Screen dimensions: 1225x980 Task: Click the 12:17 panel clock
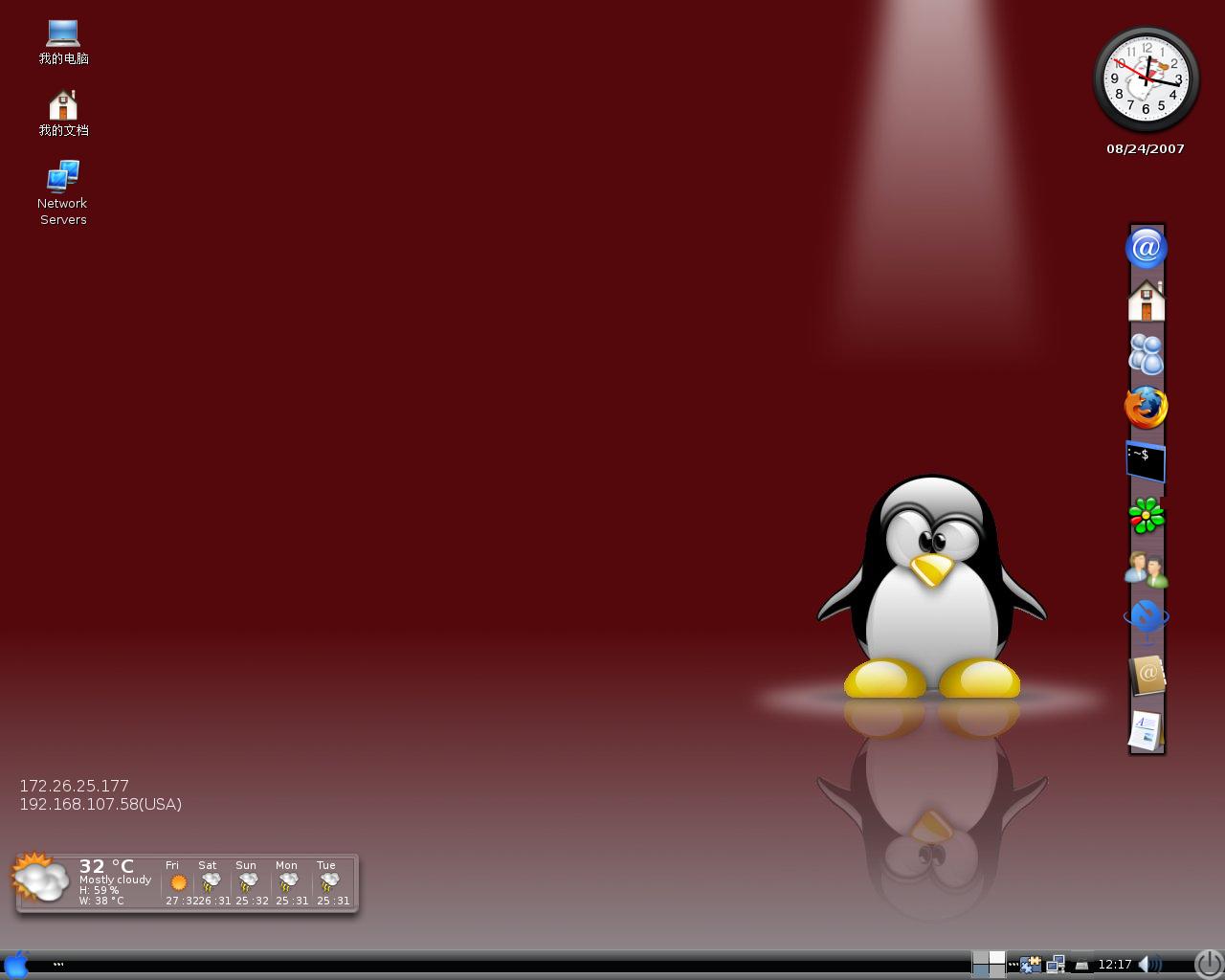pos(1115,965)
